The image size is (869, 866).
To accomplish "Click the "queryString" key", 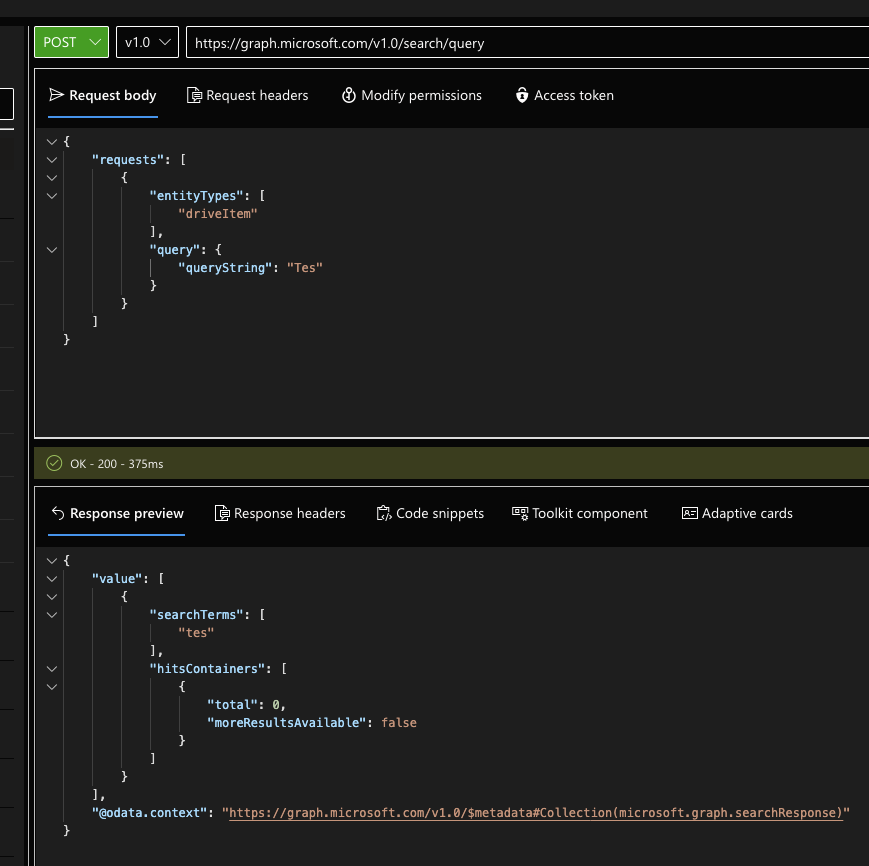I will coord(225,268).
